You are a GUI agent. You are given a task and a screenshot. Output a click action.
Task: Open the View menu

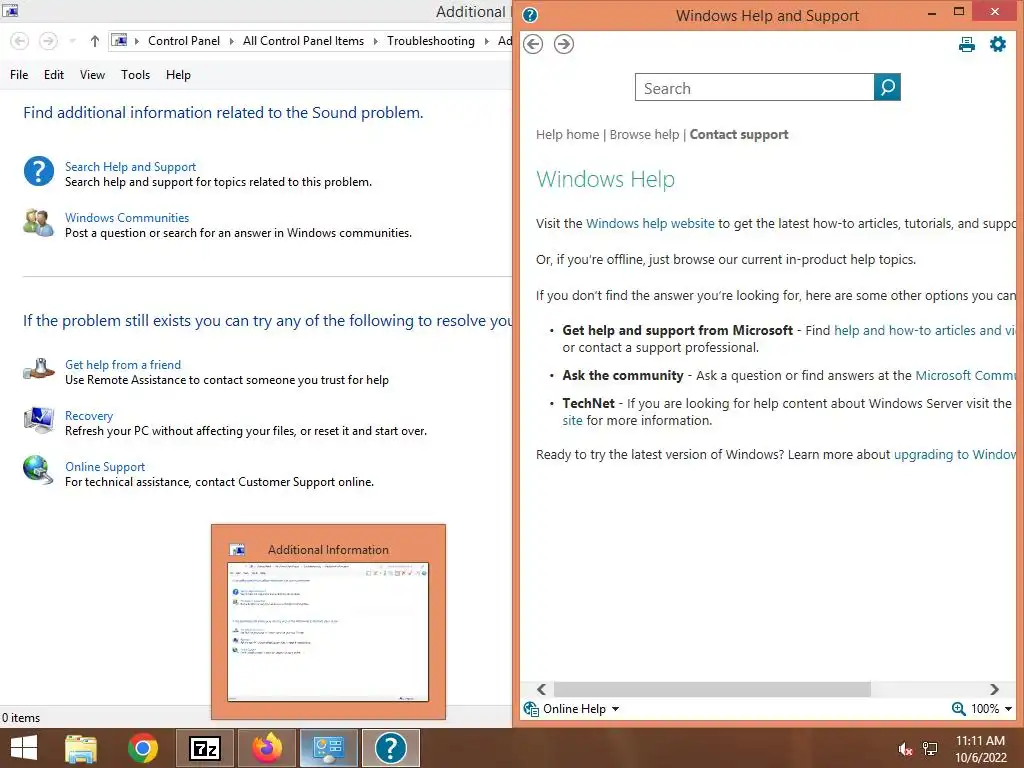[x=92, y=75]
